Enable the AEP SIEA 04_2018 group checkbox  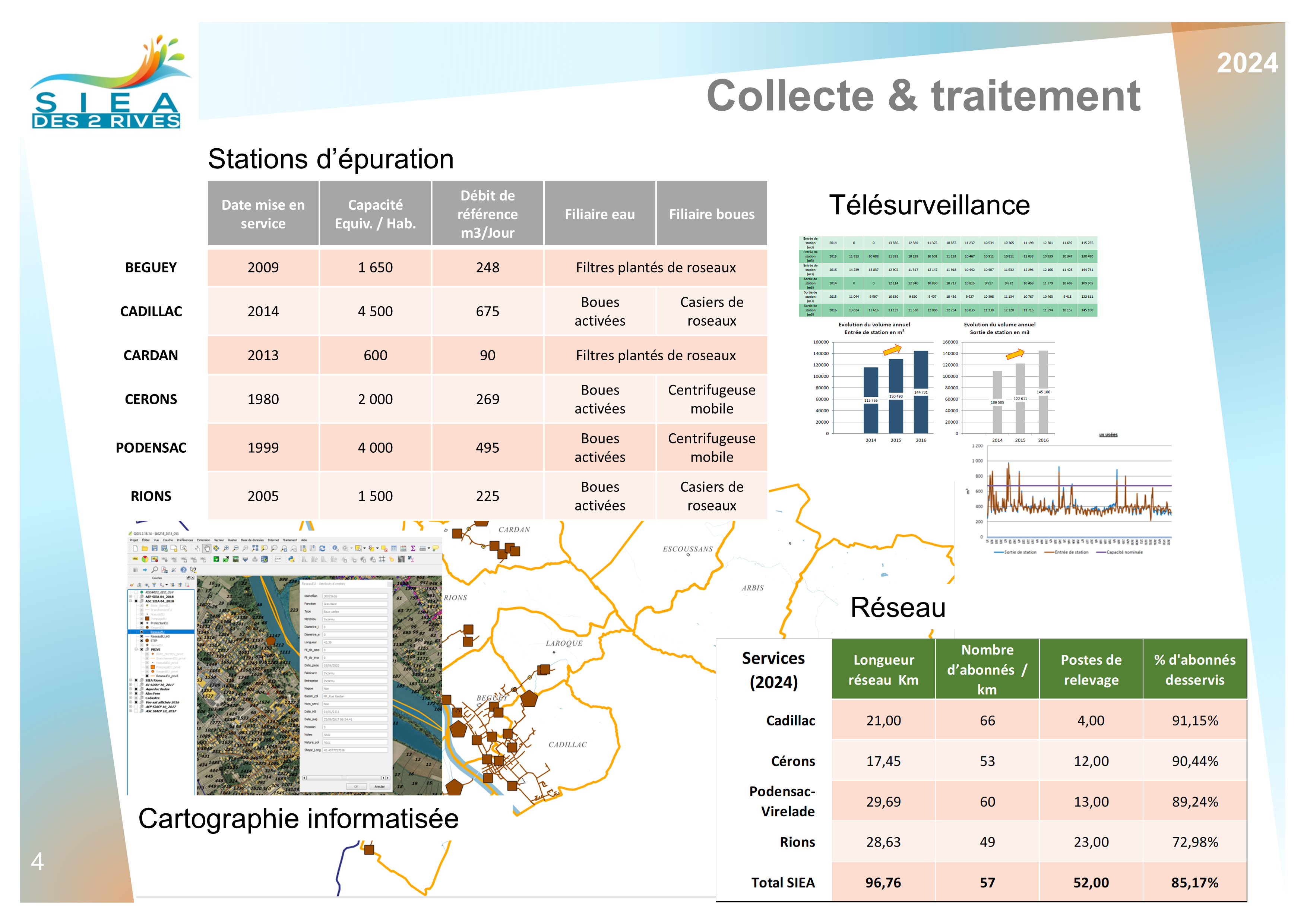click(x=136, y=597)
